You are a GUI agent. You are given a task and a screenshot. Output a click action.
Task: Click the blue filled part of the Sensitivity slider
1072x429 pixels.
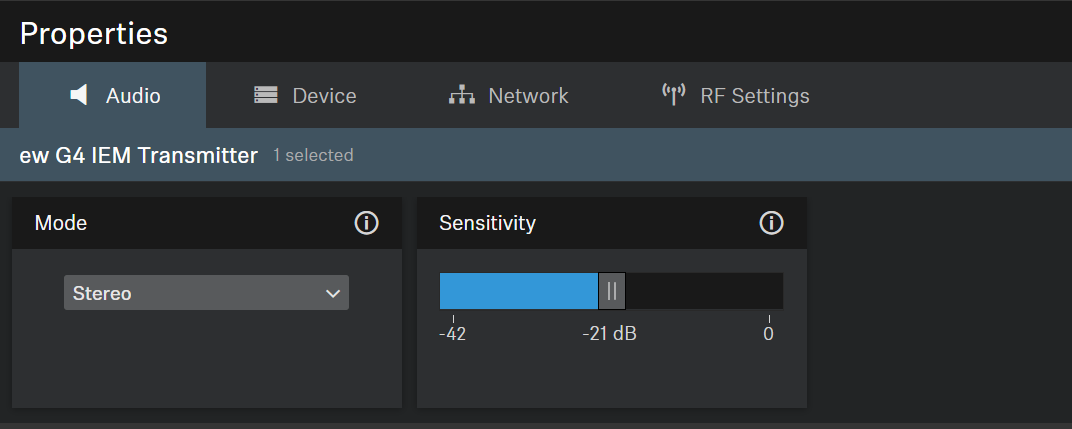point(518,291)
